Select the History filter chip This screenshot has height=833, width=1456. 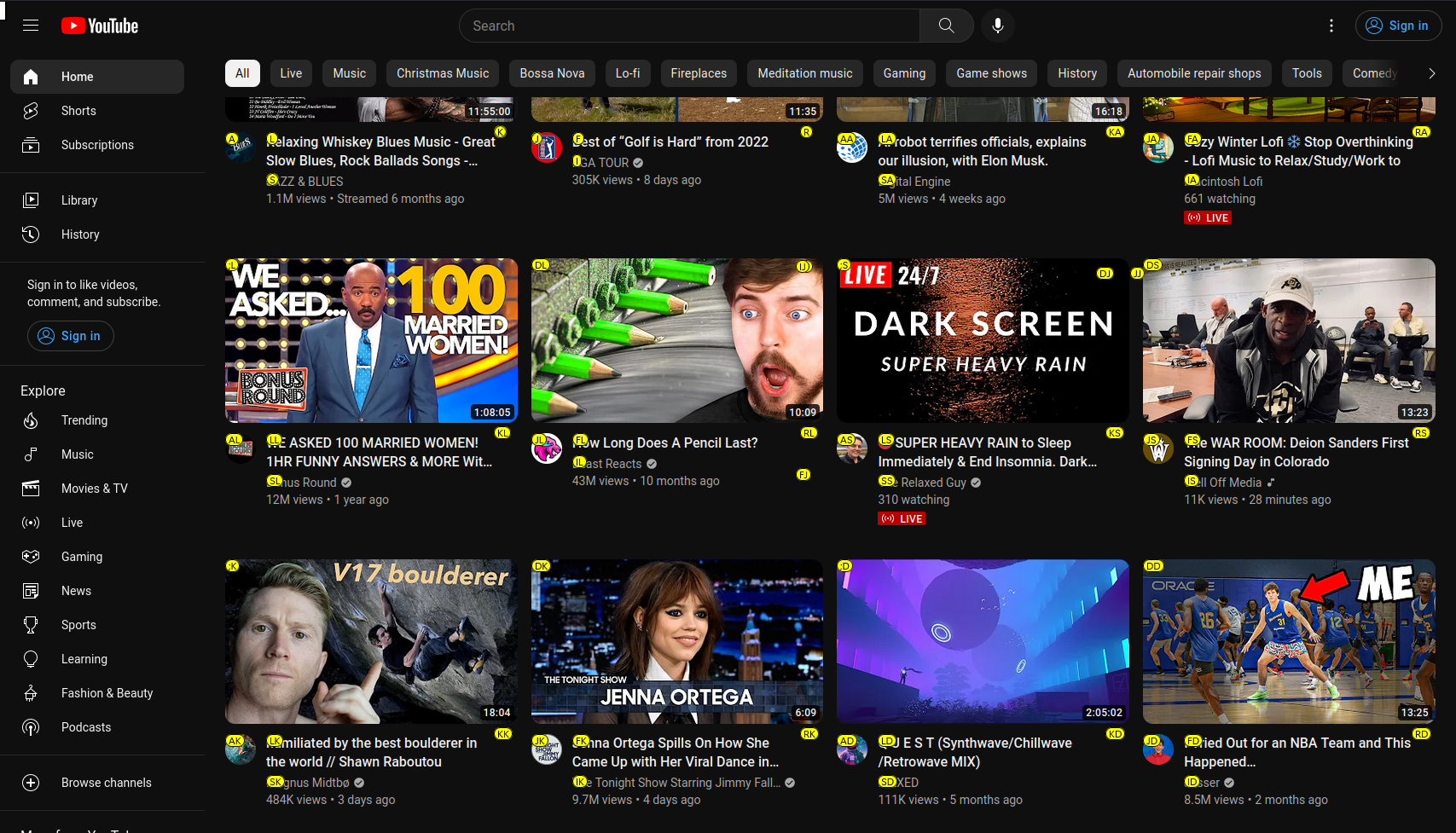tap(1077, 73)
